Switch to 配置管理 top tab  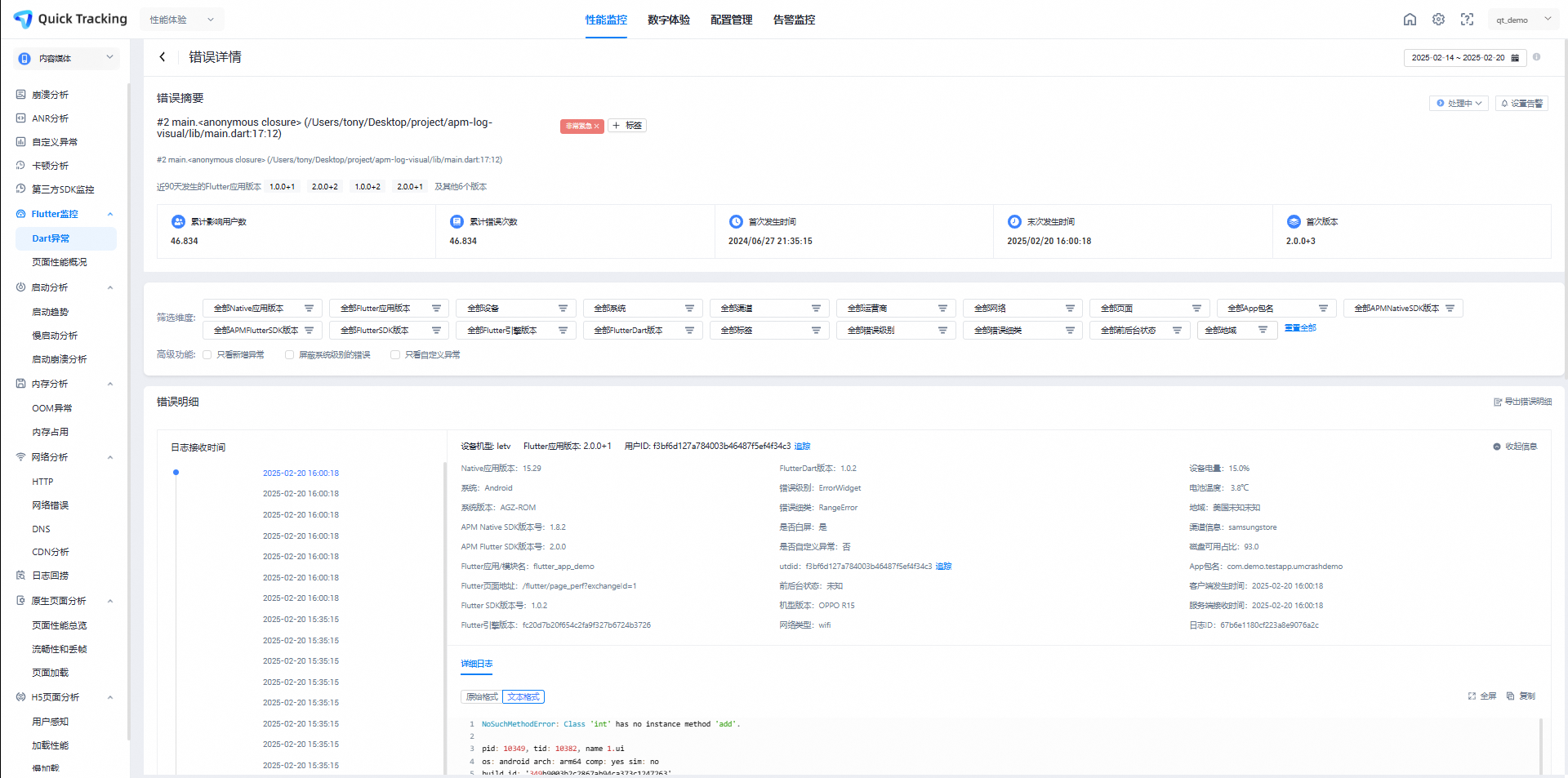(x=732, y=20)
